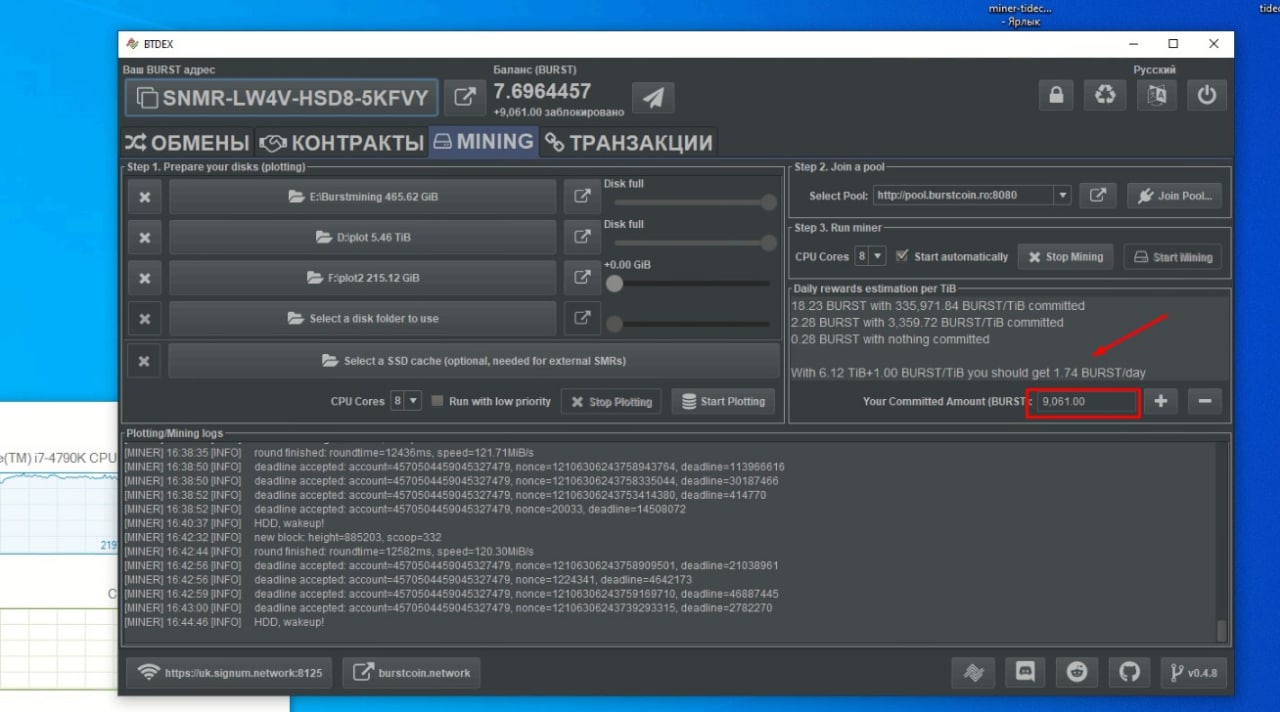
Task: Open the ТРАНЗАКЦИИ tab
Action: tap(629, 142)
